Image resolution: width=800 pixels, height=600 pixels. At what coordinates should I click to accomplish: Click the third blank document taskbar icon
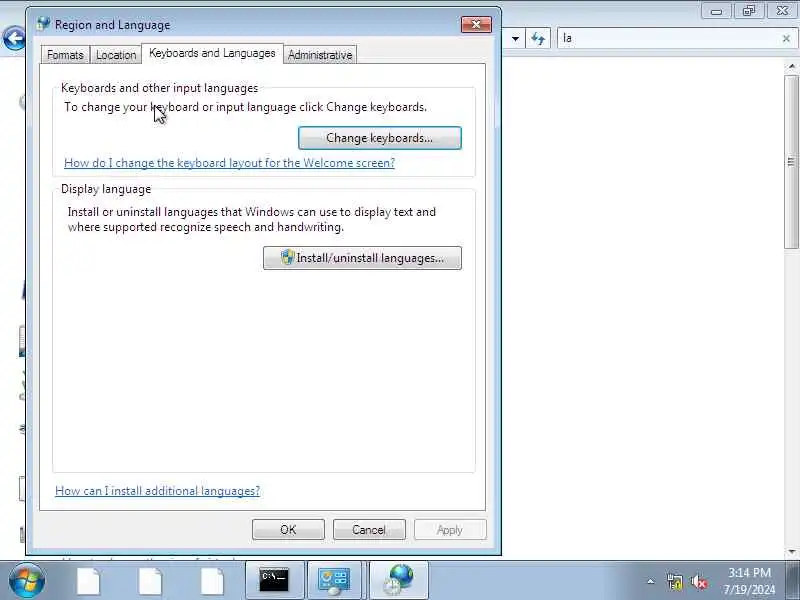click(x=212, y=581)
